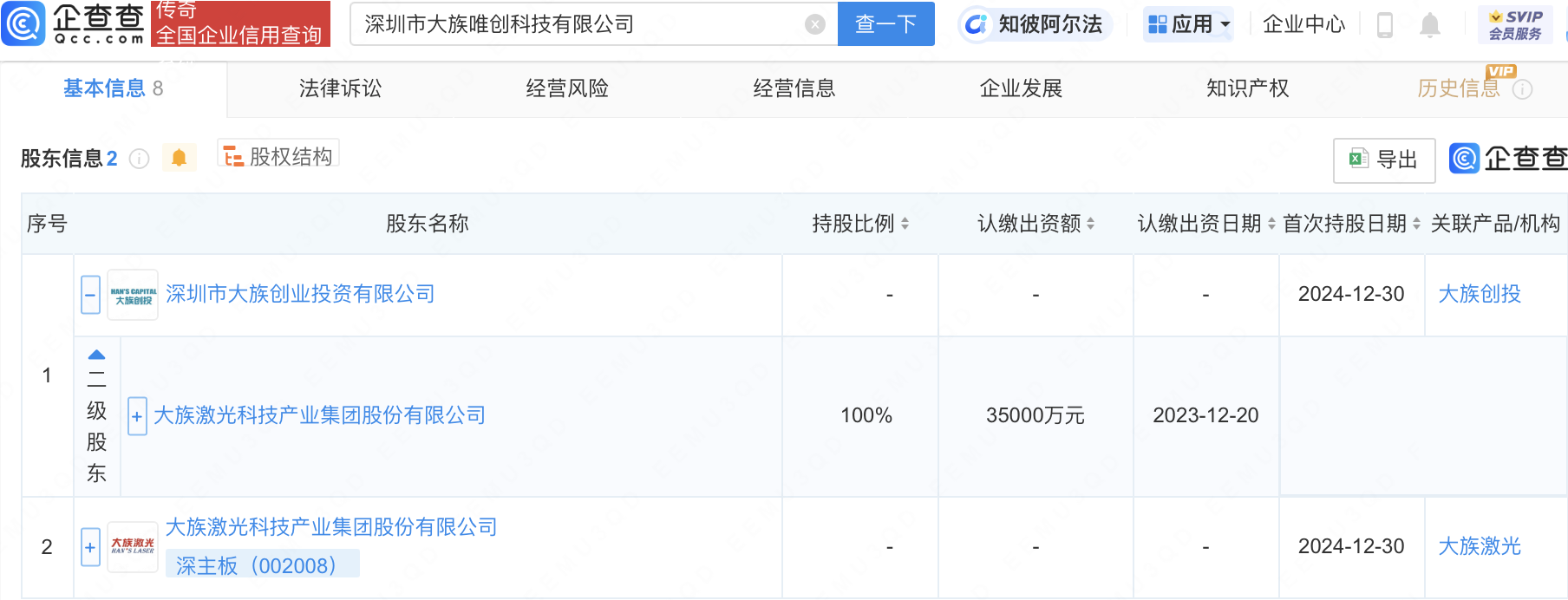Expand row 2 大族激光 plus button

coord(90,547)
